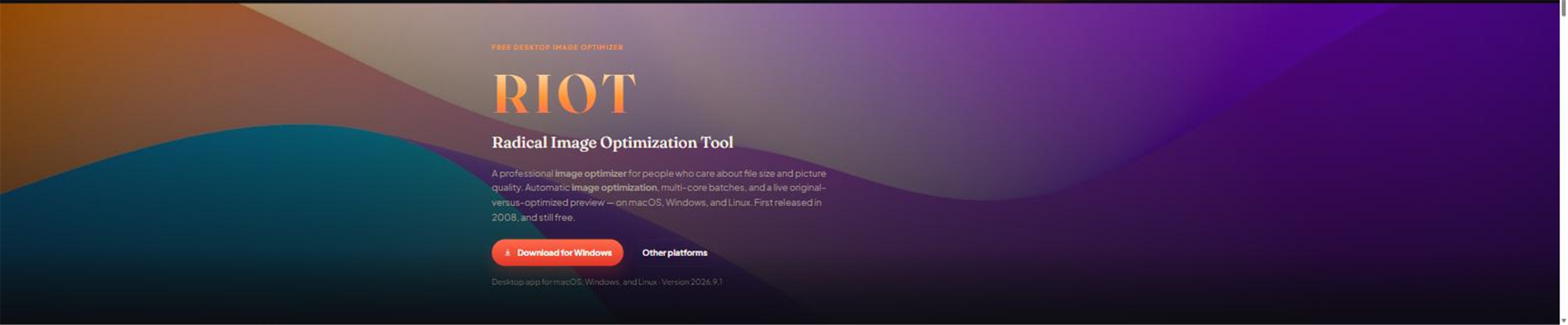Click the Radical Image Optimization Tool heading
Image resolution: width=1568 pixels, height=325 pixels.
coord(612,142)
